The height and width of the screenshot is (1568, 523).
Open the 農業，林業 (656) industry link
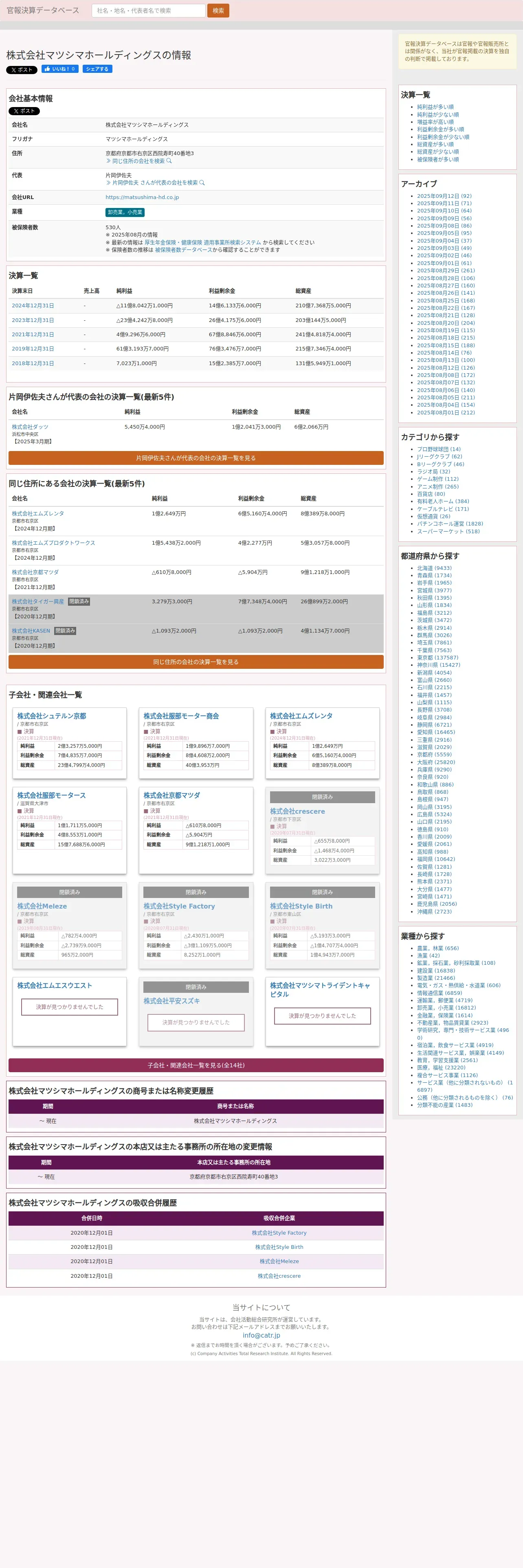point(438,948)
